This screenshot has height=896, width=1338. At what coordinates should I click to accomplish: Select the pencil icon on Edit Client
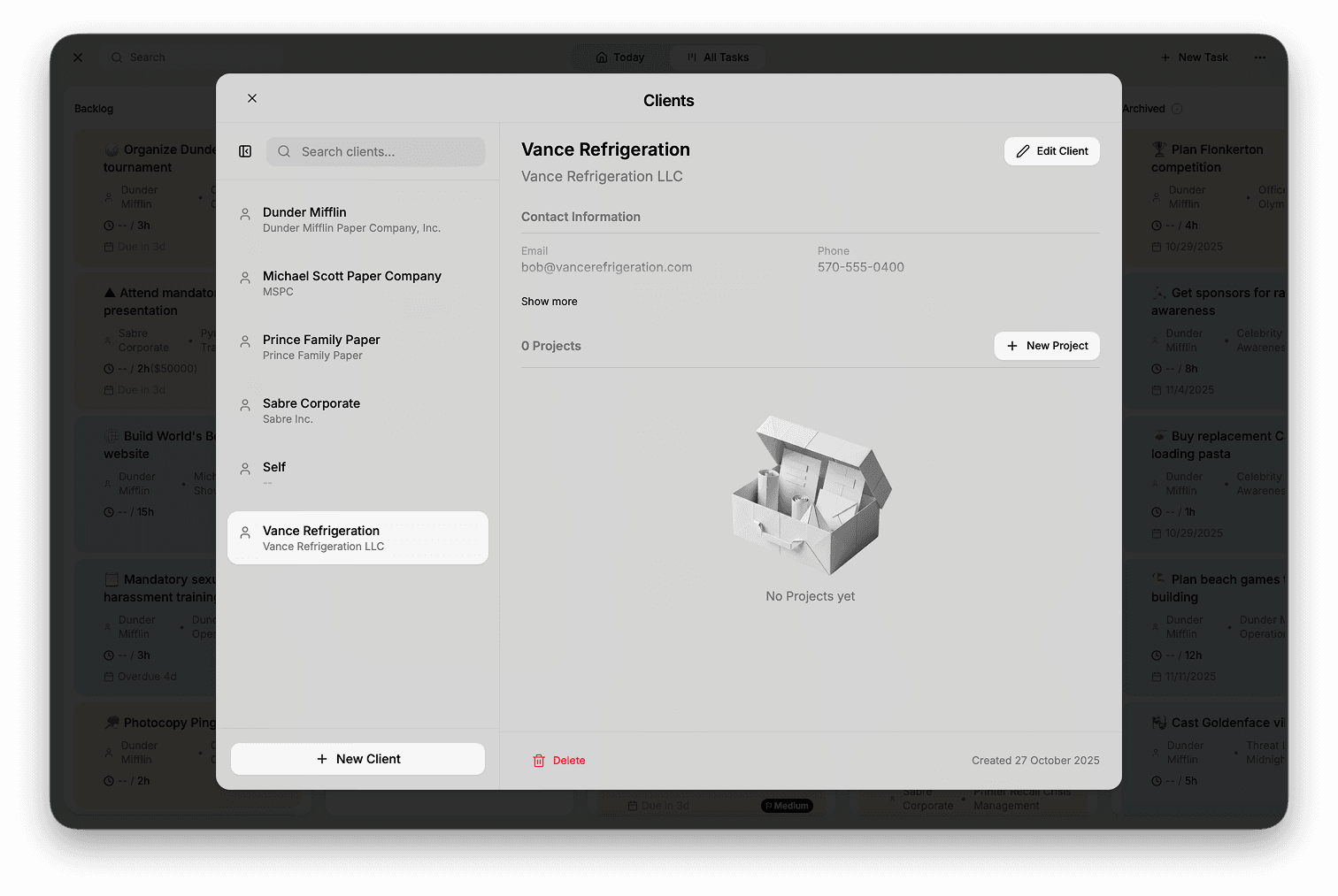point(1024,150)
